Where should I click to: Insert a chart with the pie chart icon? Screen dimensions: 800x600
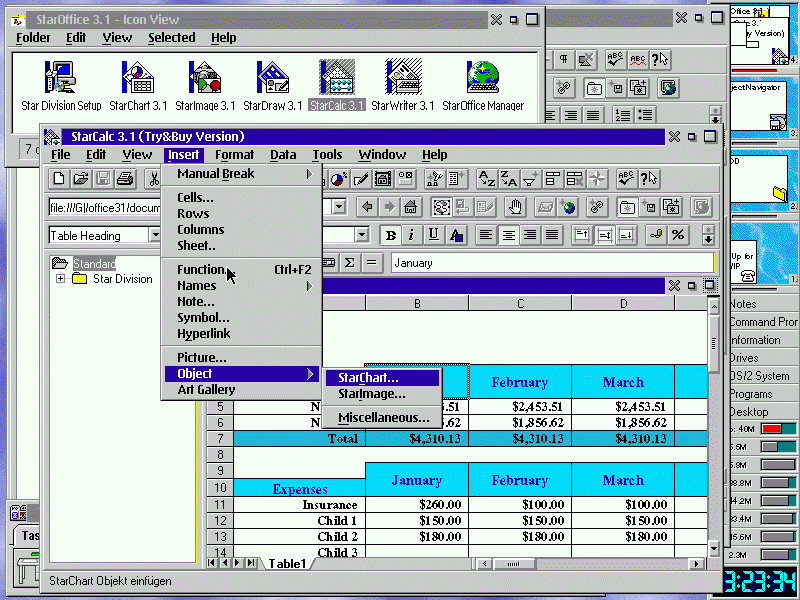pyautogui.click(x=338, y=179)
